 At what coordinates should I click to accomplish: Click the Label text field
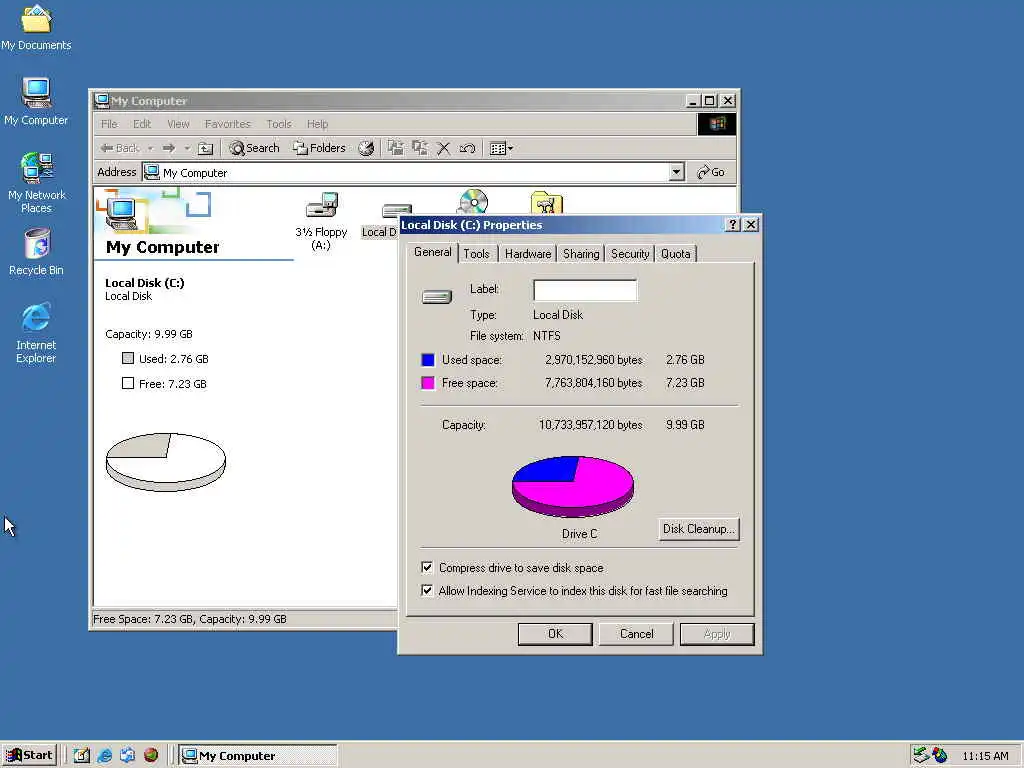point(585,291)
